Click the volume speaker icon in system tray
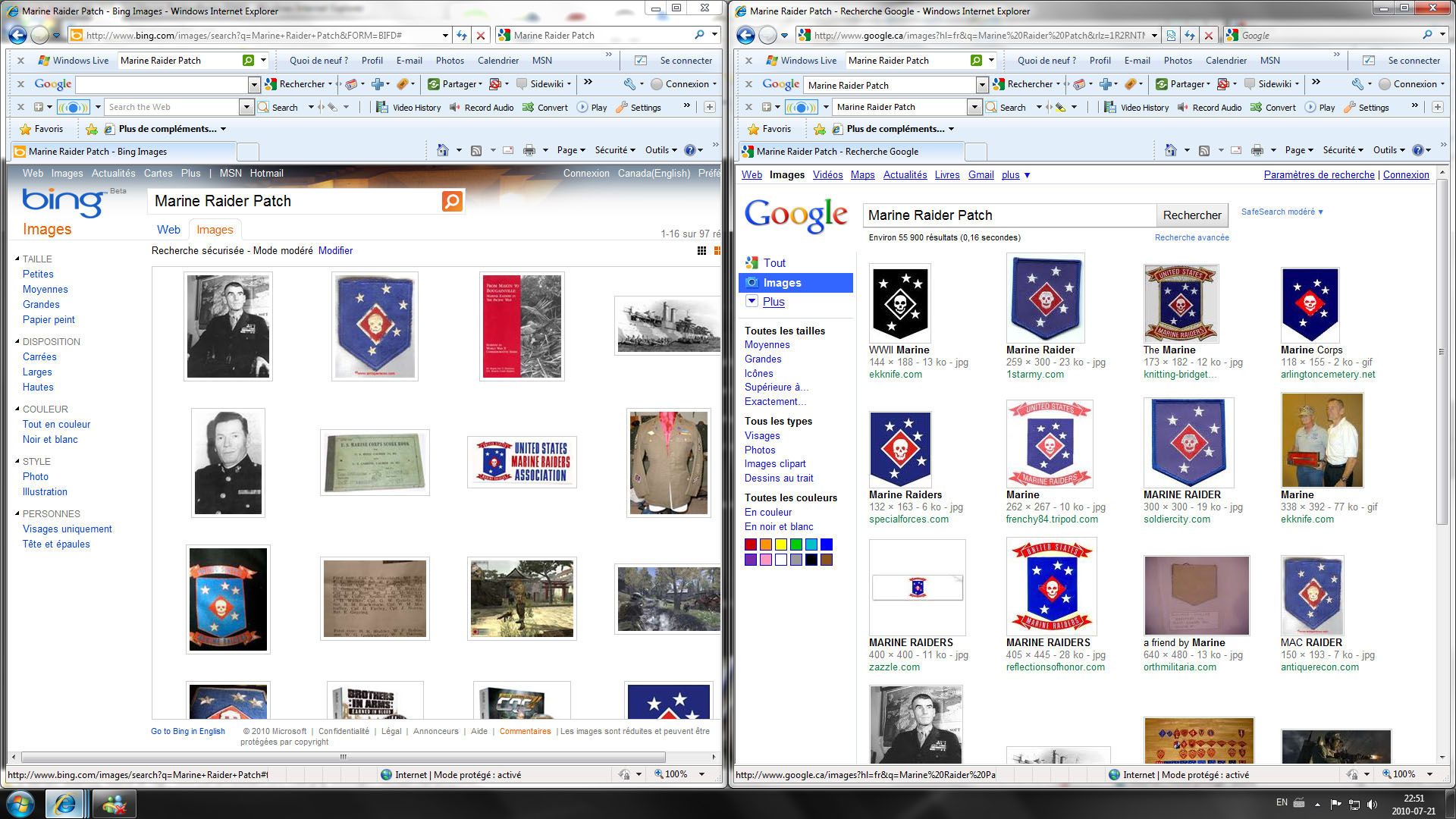The height and width of the screenshot is (819, 1456). coord(1372,804)
